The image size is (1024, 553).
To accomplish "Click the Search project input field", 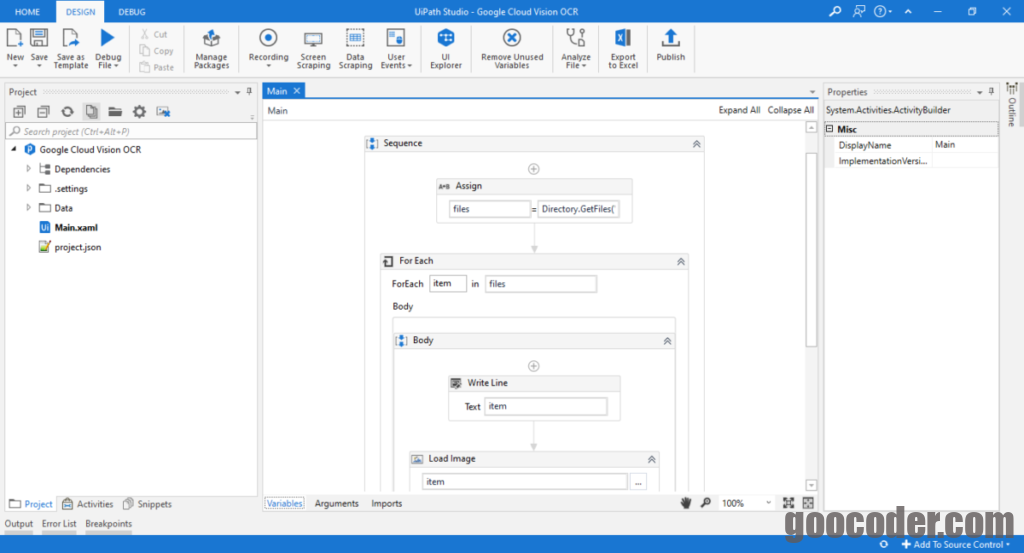I will coord(130,131).
